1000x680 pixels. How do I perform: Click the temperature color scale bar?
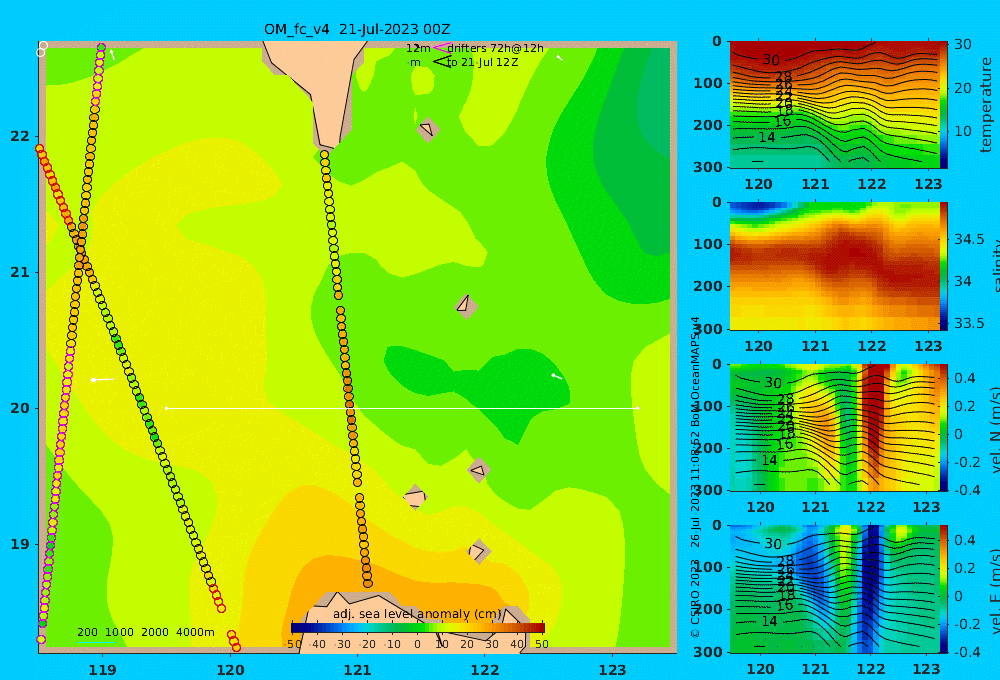944,105
